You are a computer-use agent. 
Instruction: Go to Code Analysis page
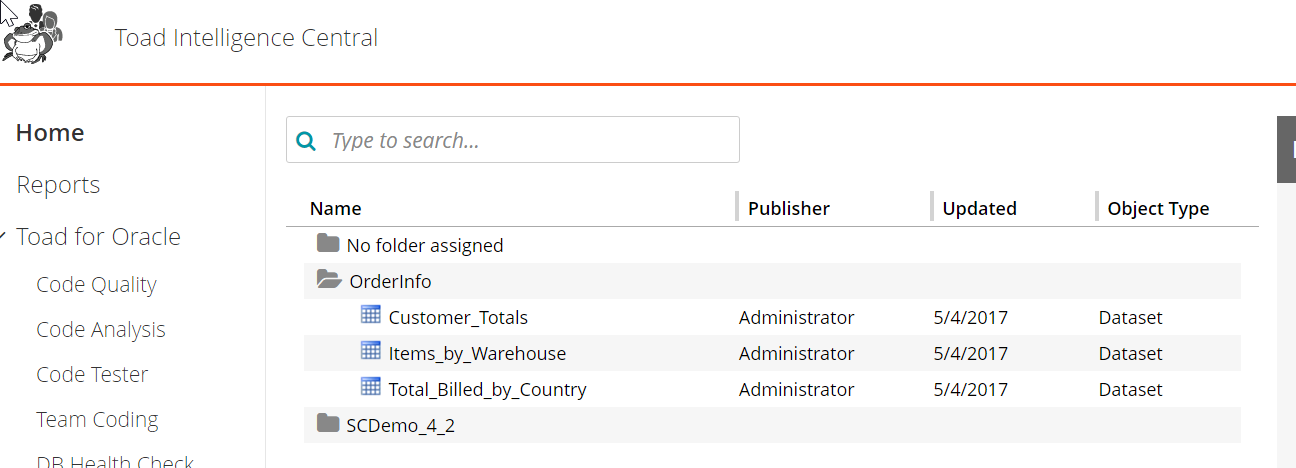pyautogui.click(x=101, y=330)
